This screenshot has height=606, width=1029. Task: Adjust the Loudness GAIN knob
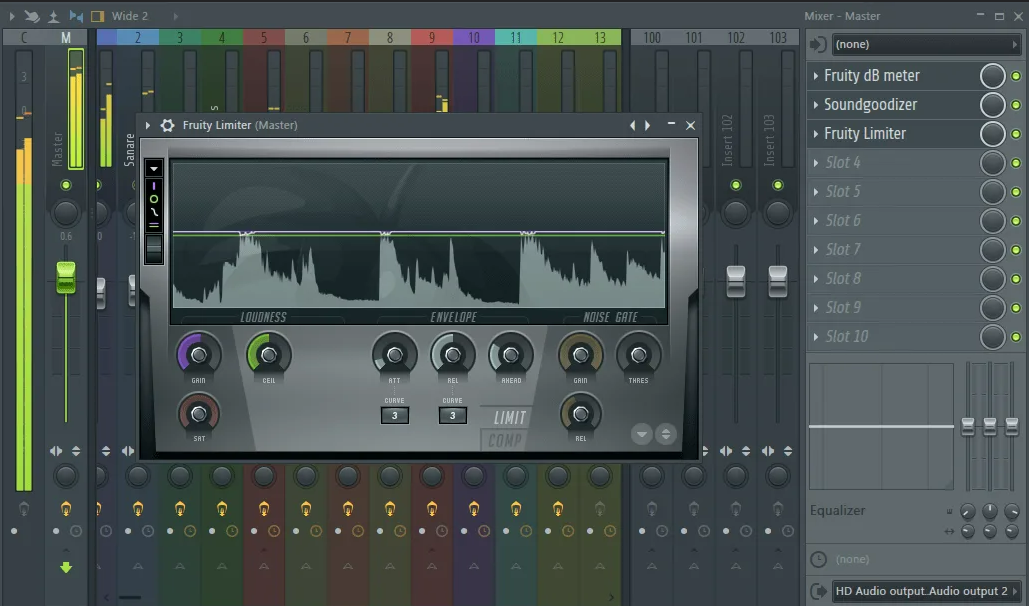198,355
